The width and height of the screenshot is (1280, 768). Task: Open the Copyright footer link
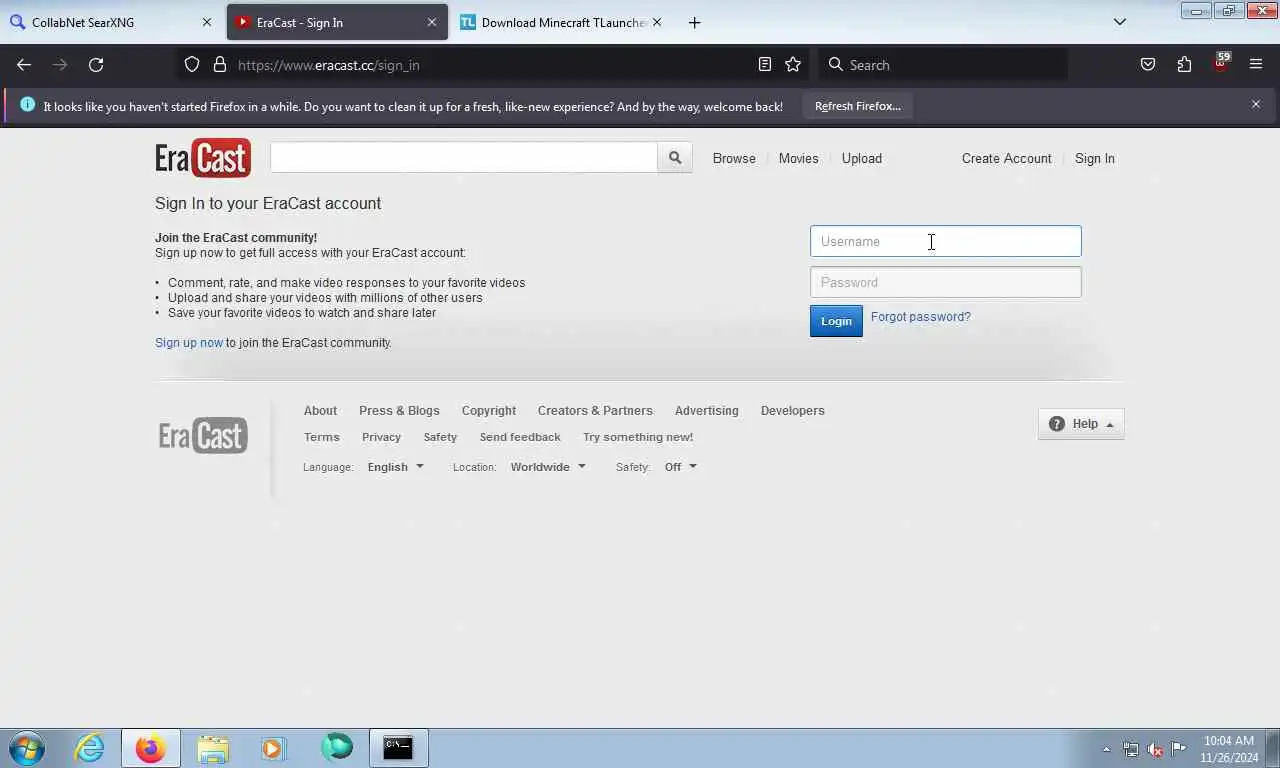pyautogui.click(x=489, y=411)
